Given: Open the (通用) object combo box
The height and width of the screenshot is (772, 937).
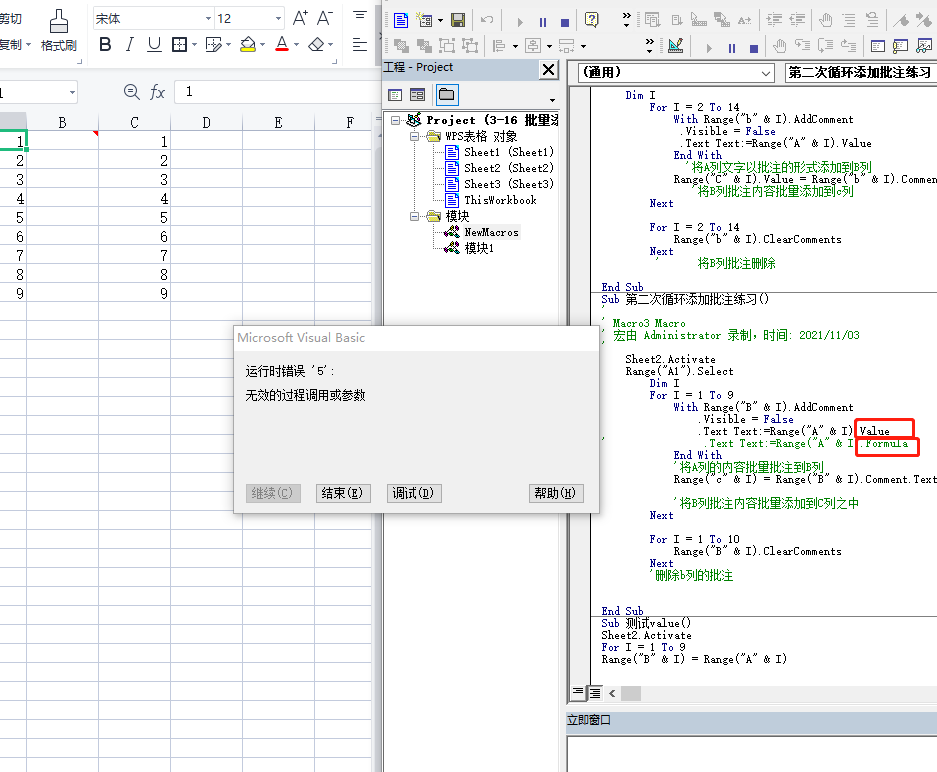Looking at the screenshot, I should point(676,73).
